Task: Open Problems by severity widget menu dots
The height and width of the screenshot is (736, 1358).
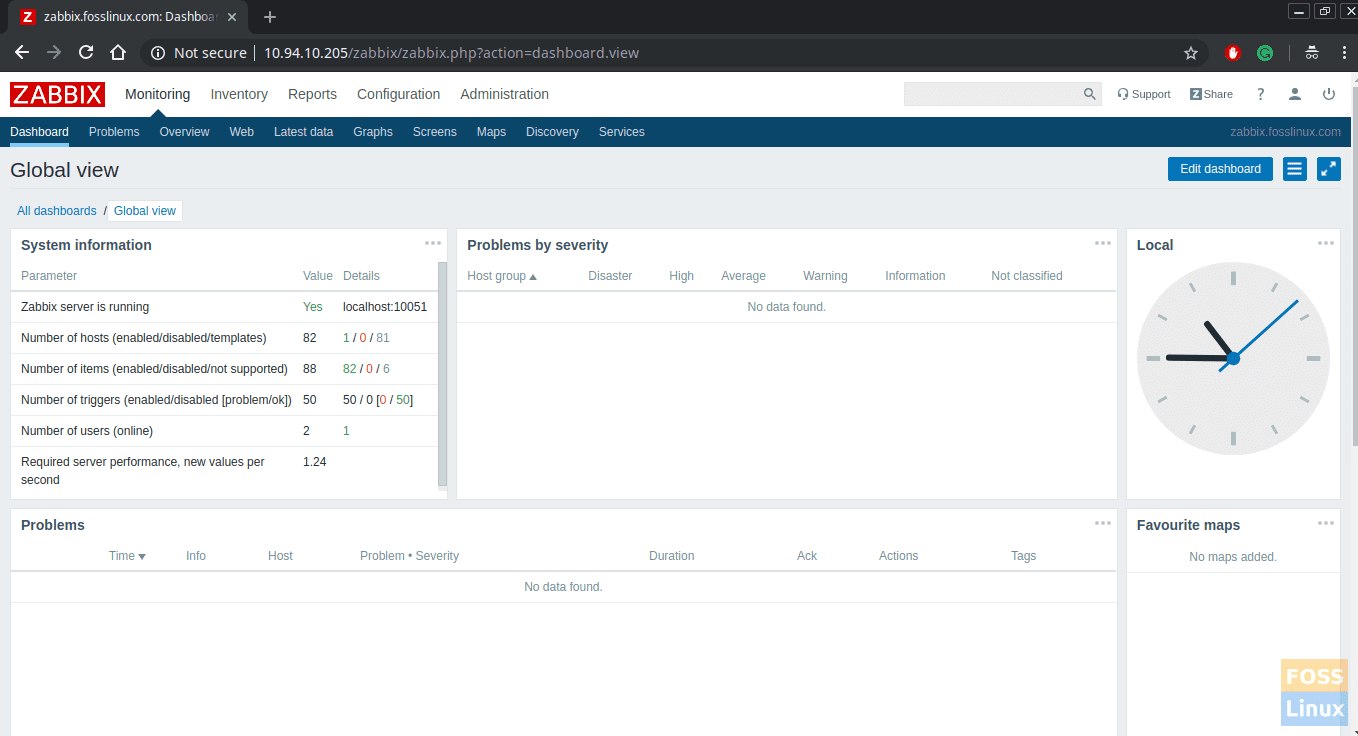Action: click(1103, 243)
